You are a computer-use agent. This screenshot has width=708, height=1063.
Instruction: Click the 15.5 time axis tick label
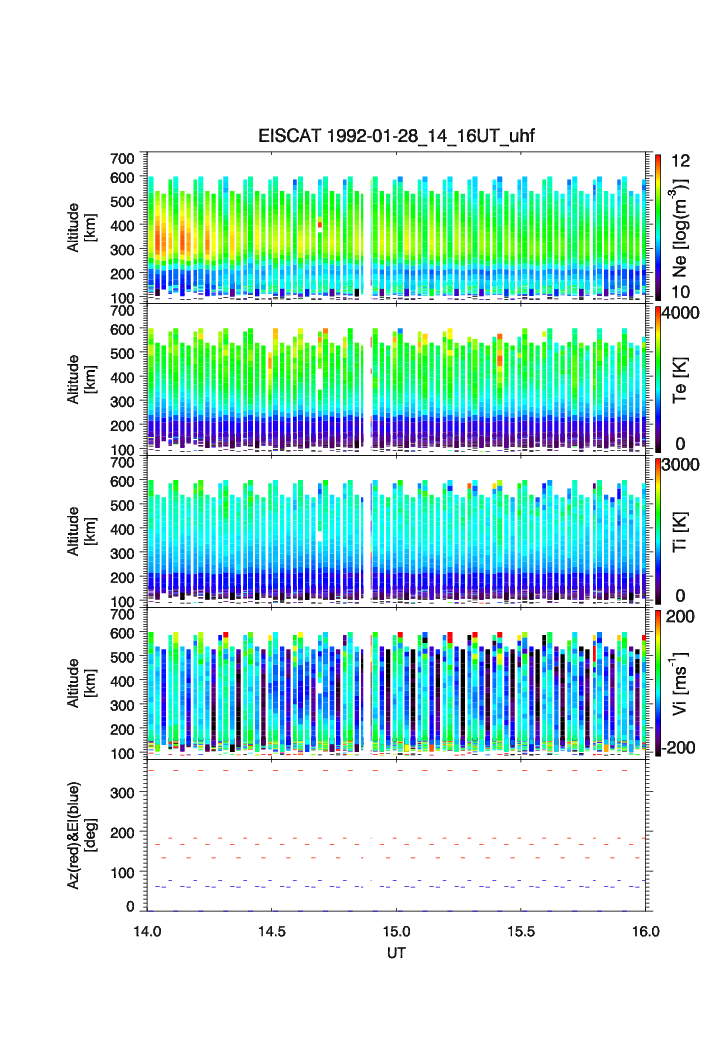[x=521, y=931]
